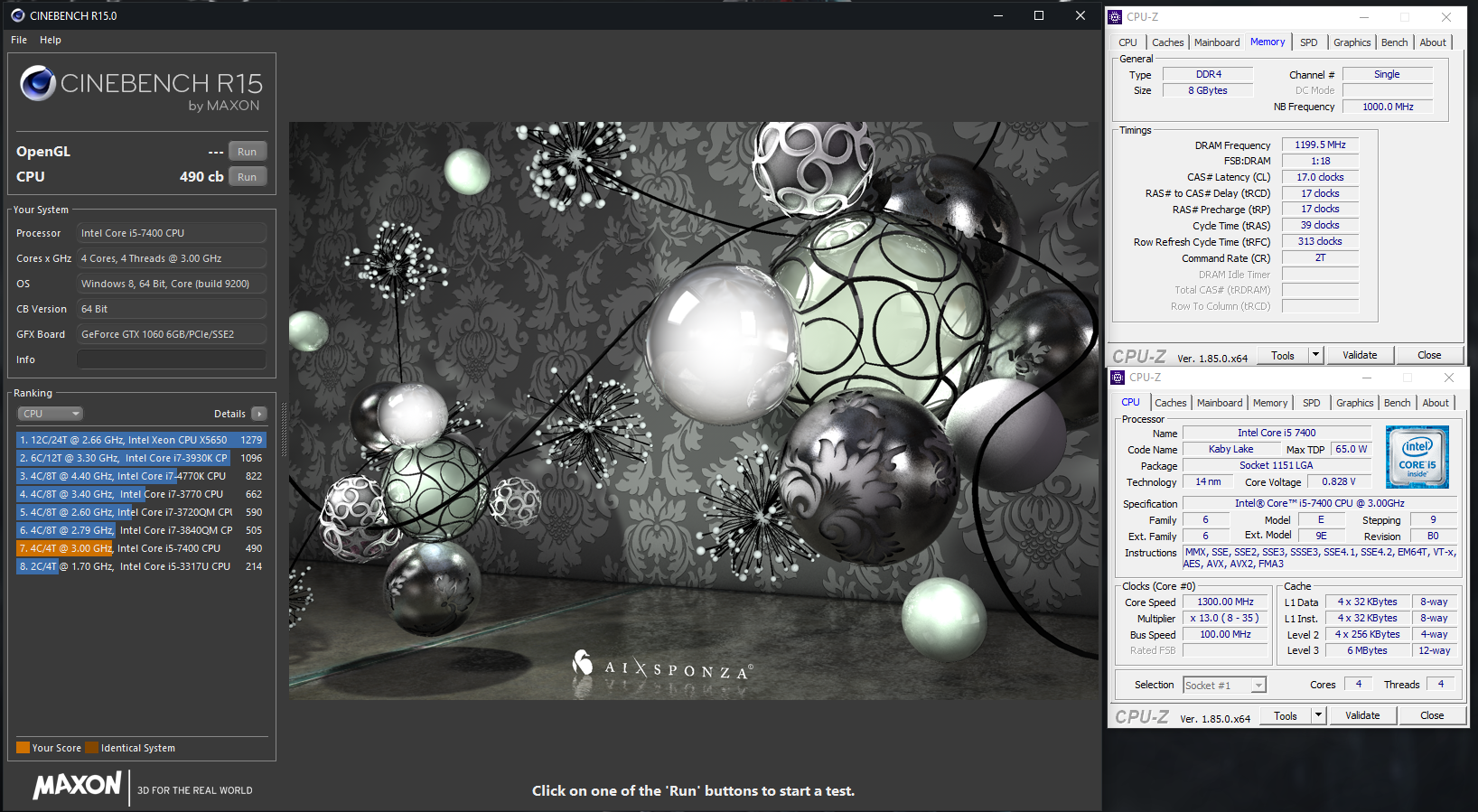Viewport: 1478px width, 812px height.
Task: Click the GFX Board field GeForce GTX 1060
Action: [x=172, y=334]
